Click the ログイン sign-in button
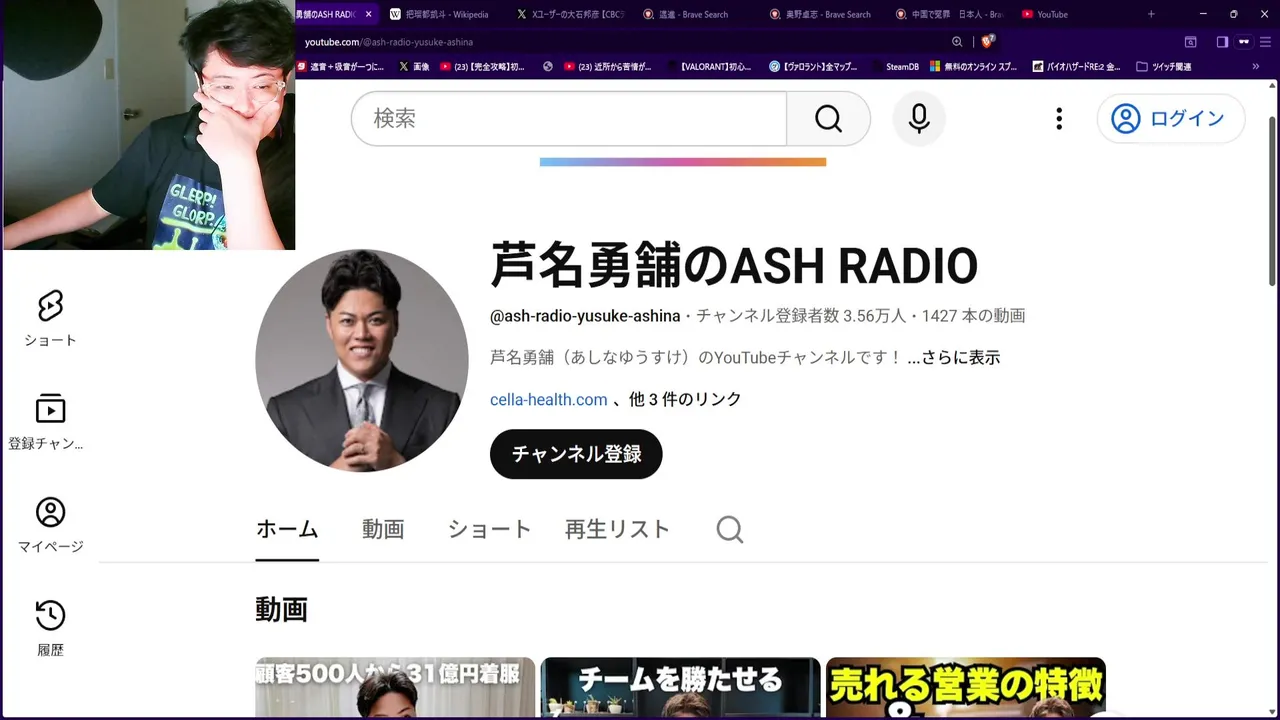The image size is (1280, 720). coord(1171,119)
